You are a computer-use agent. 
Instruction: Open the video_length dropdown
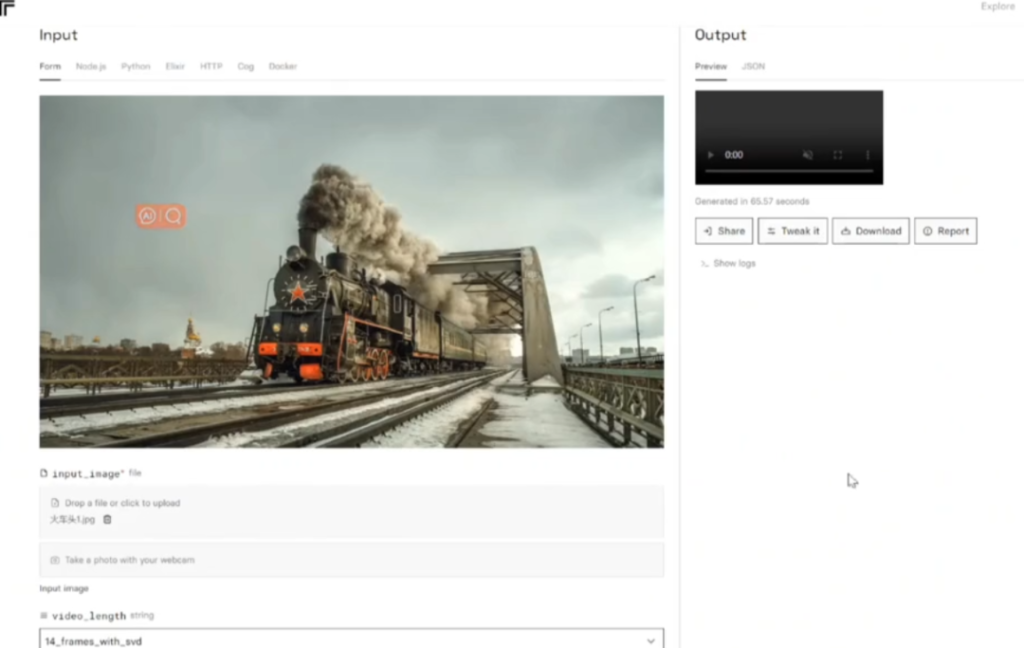(x=351, y=640)
